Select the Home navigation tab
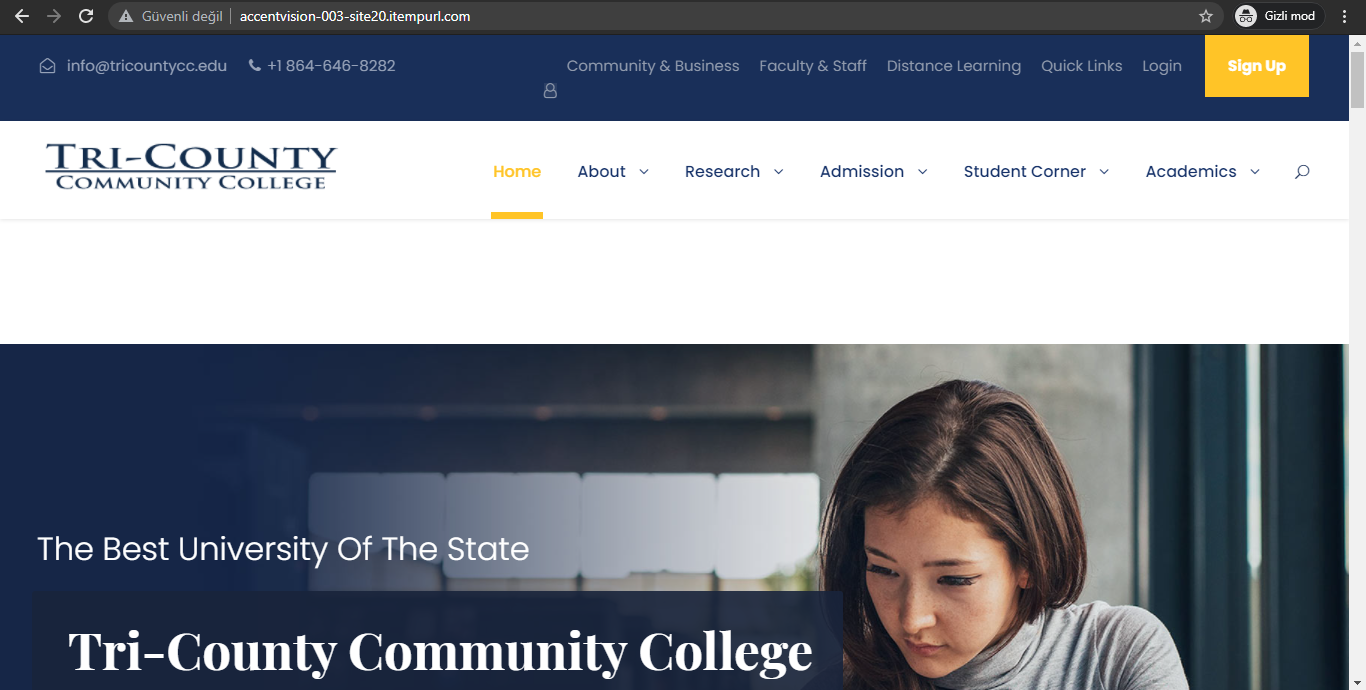 point(517,172)
